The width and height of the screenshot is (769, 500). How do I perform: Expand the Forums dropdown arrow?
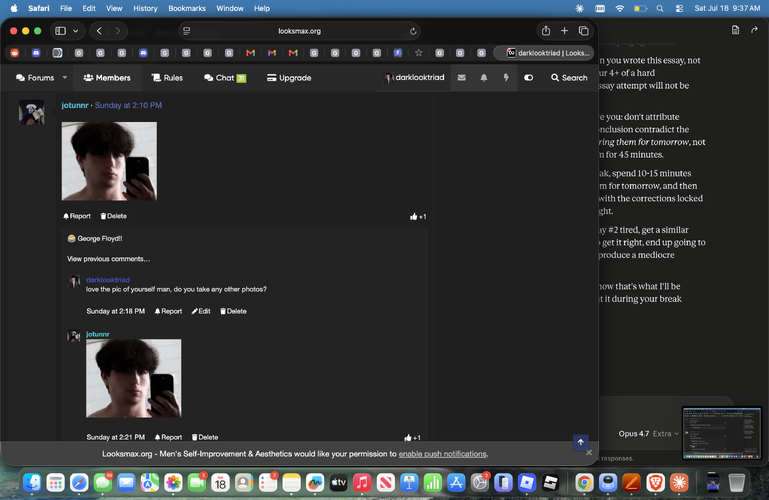(65, 77)
